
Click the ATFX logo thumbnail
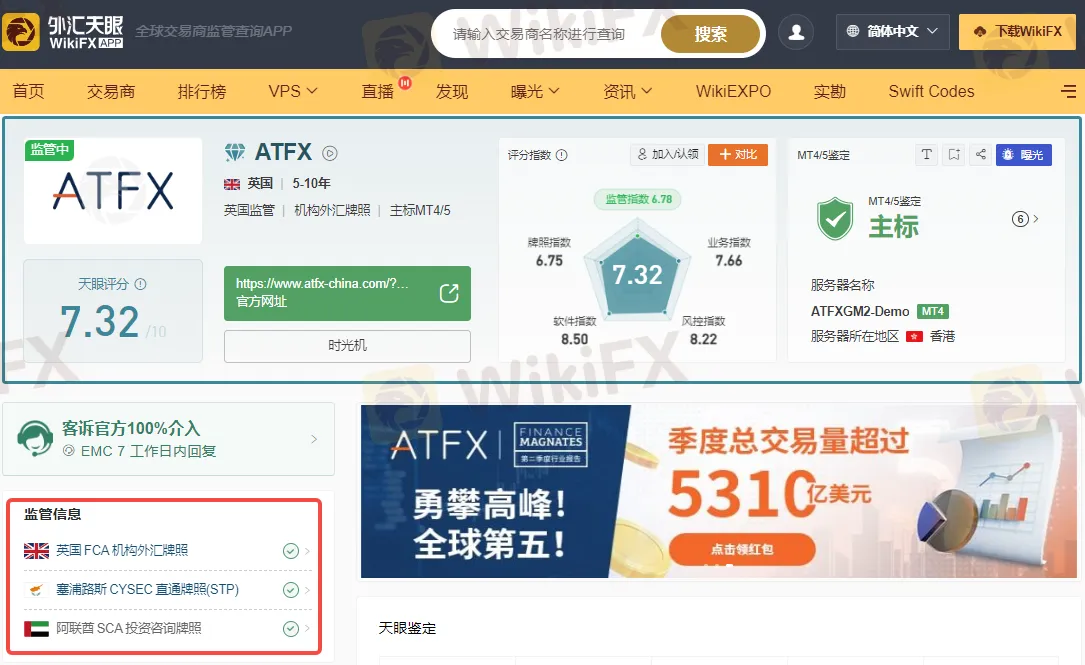pyautogui.click(x=113, y=190)
